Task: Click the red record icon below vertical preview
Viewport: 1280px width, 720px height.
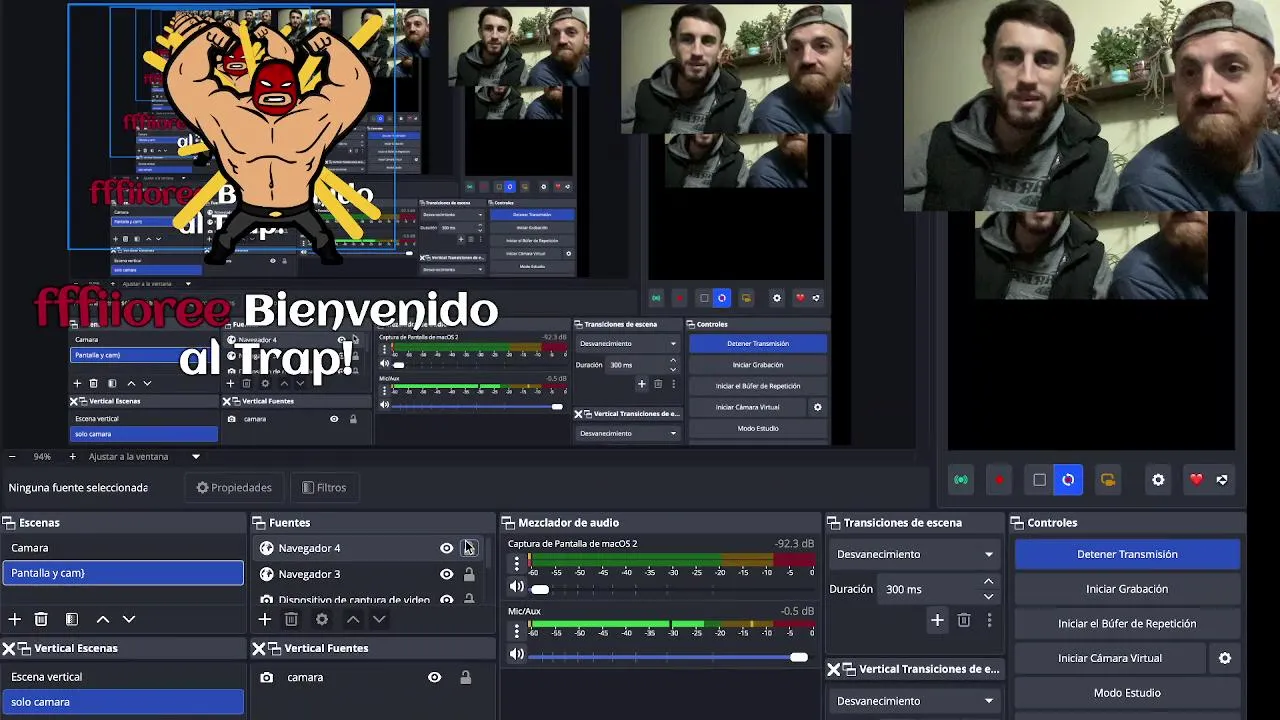Action: 999,480
